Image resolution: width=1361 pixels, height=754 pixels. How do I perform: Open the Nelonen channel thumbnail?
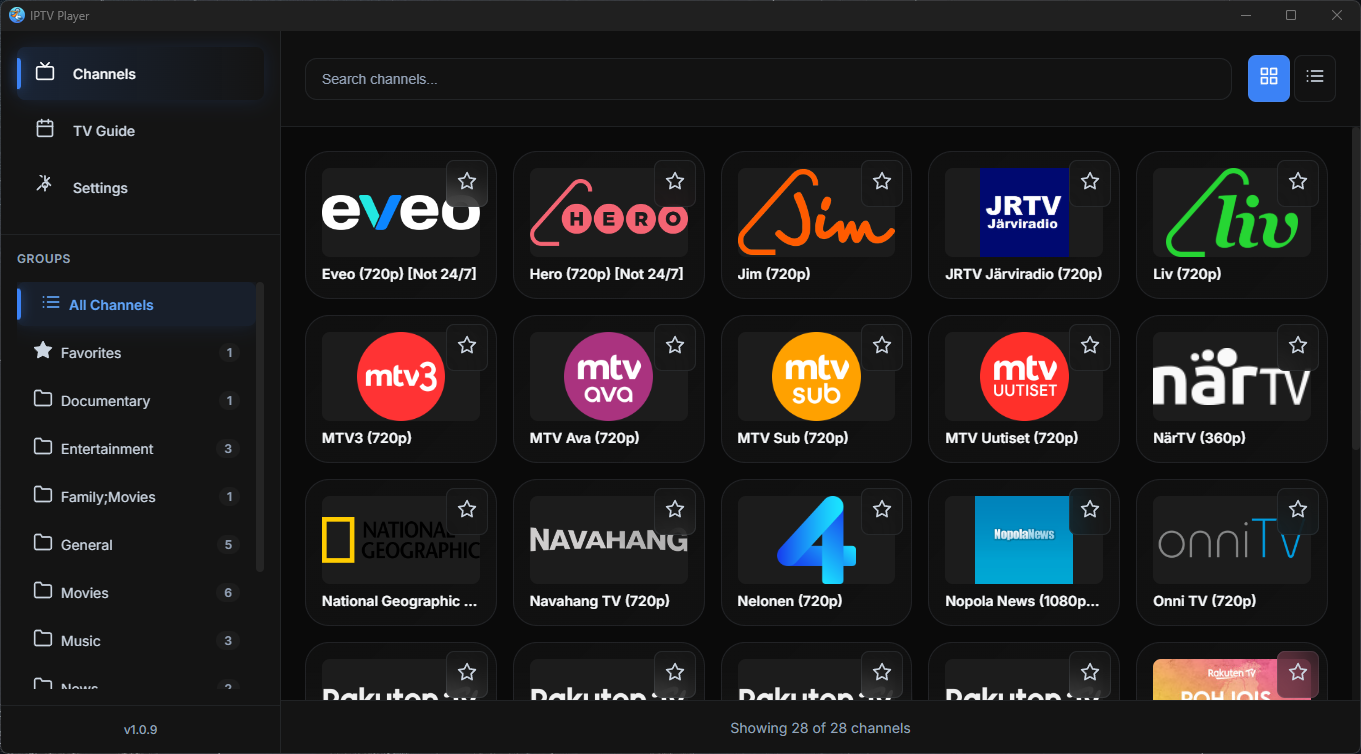tap(816, 539)
